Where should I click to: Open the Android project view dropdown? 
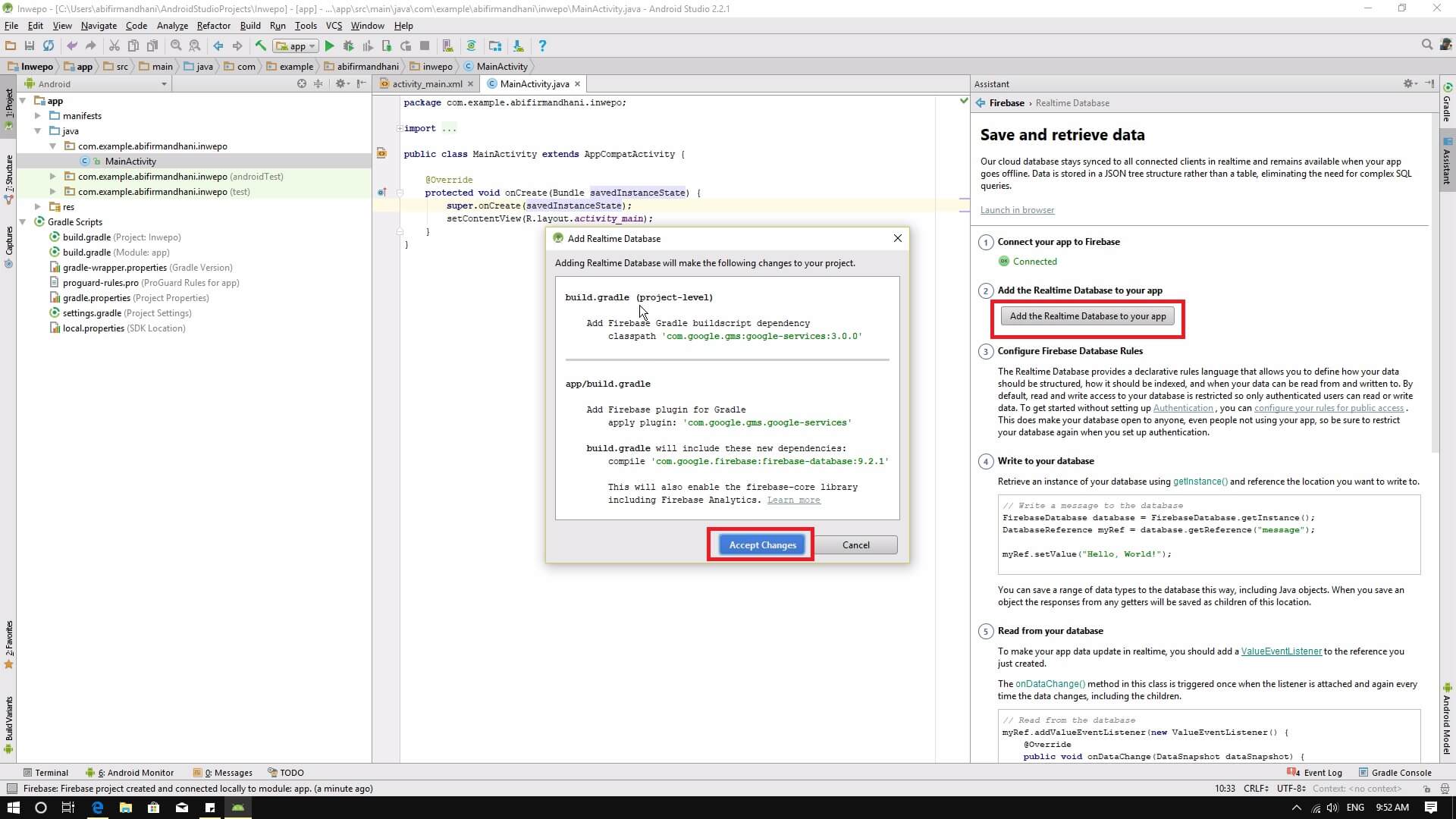click(x=164, y=84)
